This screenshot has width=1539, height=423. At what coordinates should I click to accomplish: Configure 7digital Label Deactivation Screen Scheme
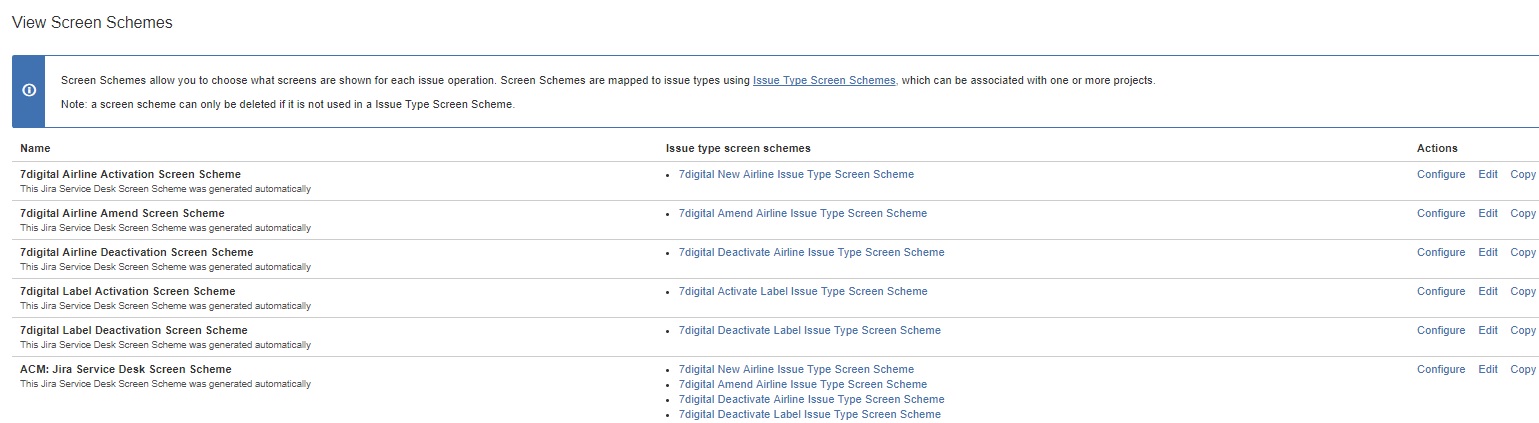(1441, 330)
